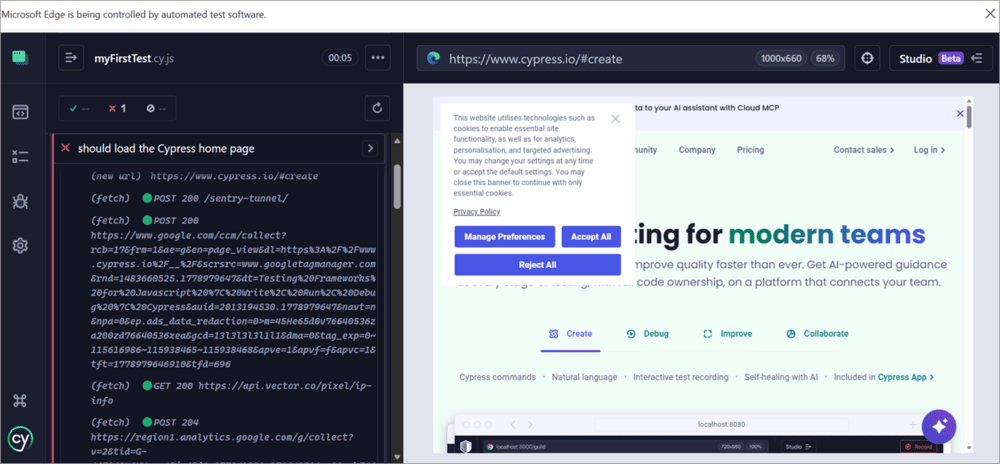This screenshot has width=1000, height=464.
Task: Open the Specs page in the sidebar
Action: coord(20,112)
